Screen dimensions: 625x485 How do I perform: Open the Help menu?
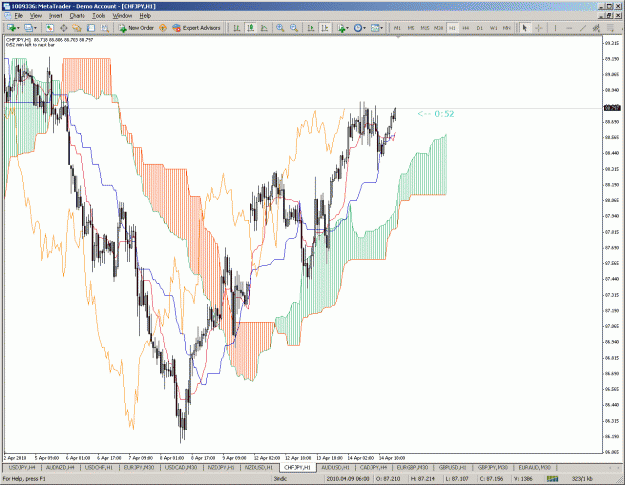click(x=145, y=16)
